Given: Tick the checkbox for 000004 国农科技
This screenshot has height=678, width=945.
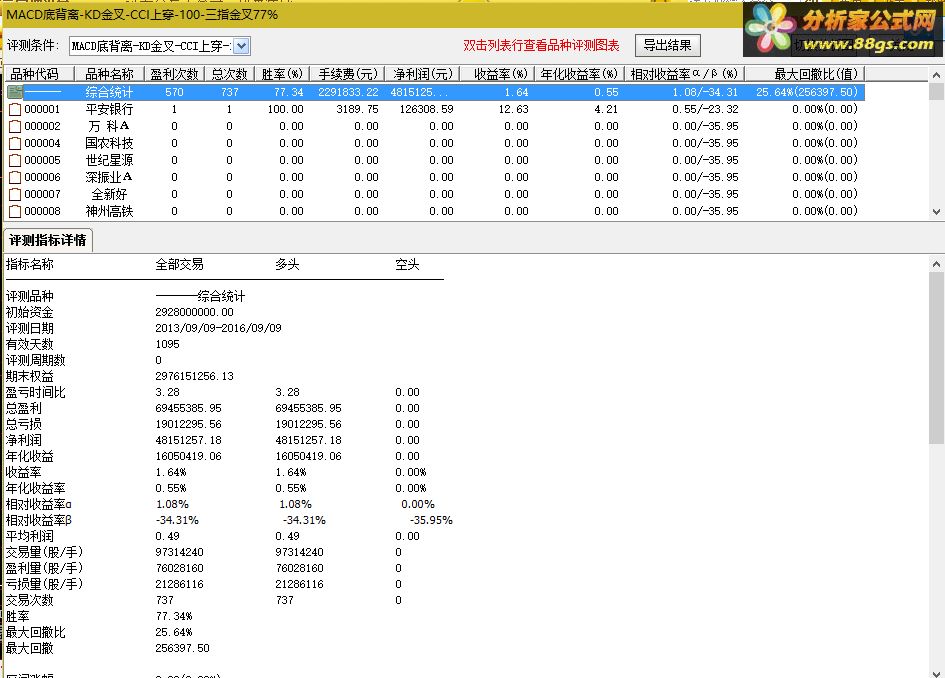Looking at the screenshot, I should click(15, 143).
